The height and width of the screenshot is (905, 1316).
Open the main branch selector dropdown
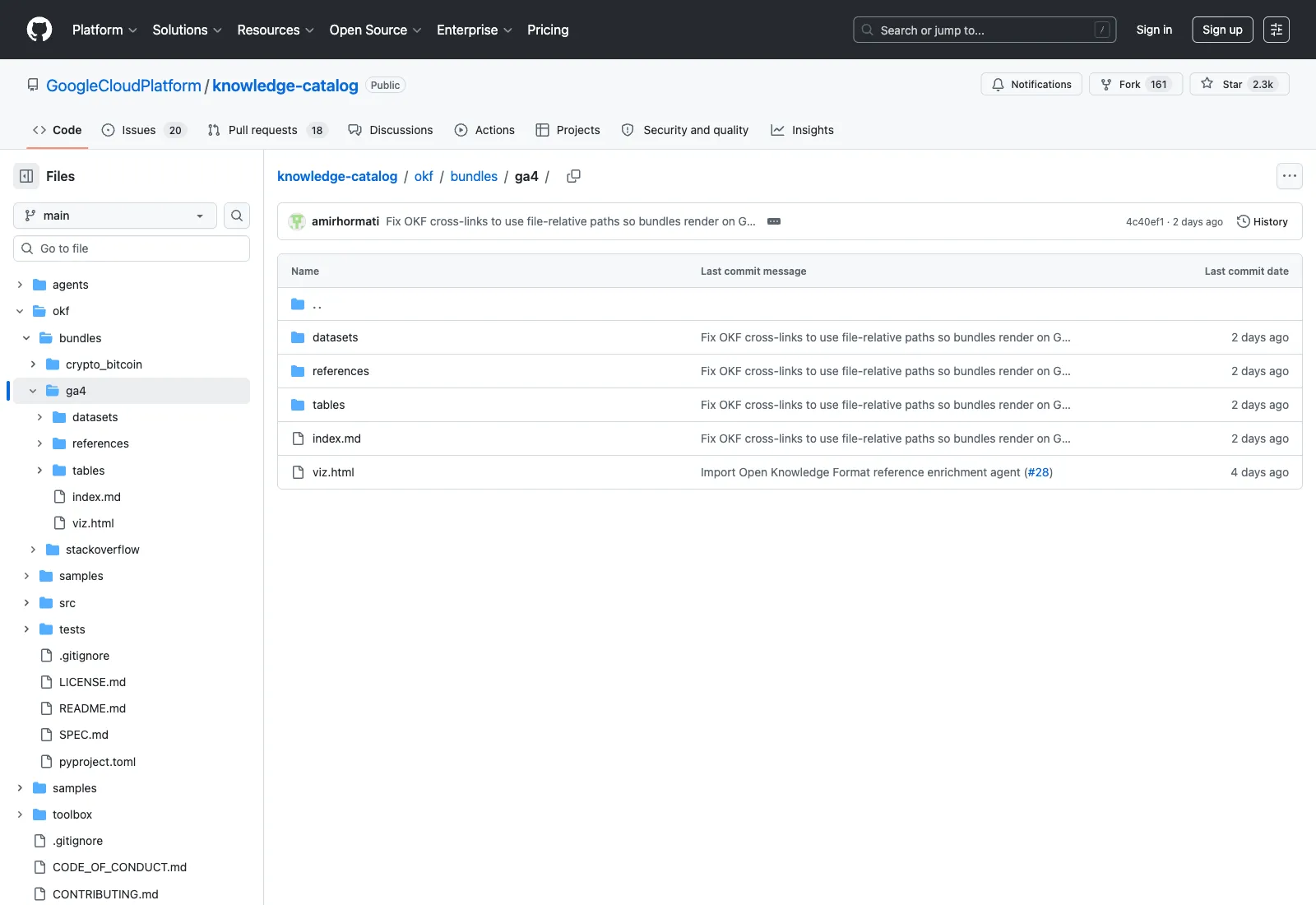click(115, 216)
